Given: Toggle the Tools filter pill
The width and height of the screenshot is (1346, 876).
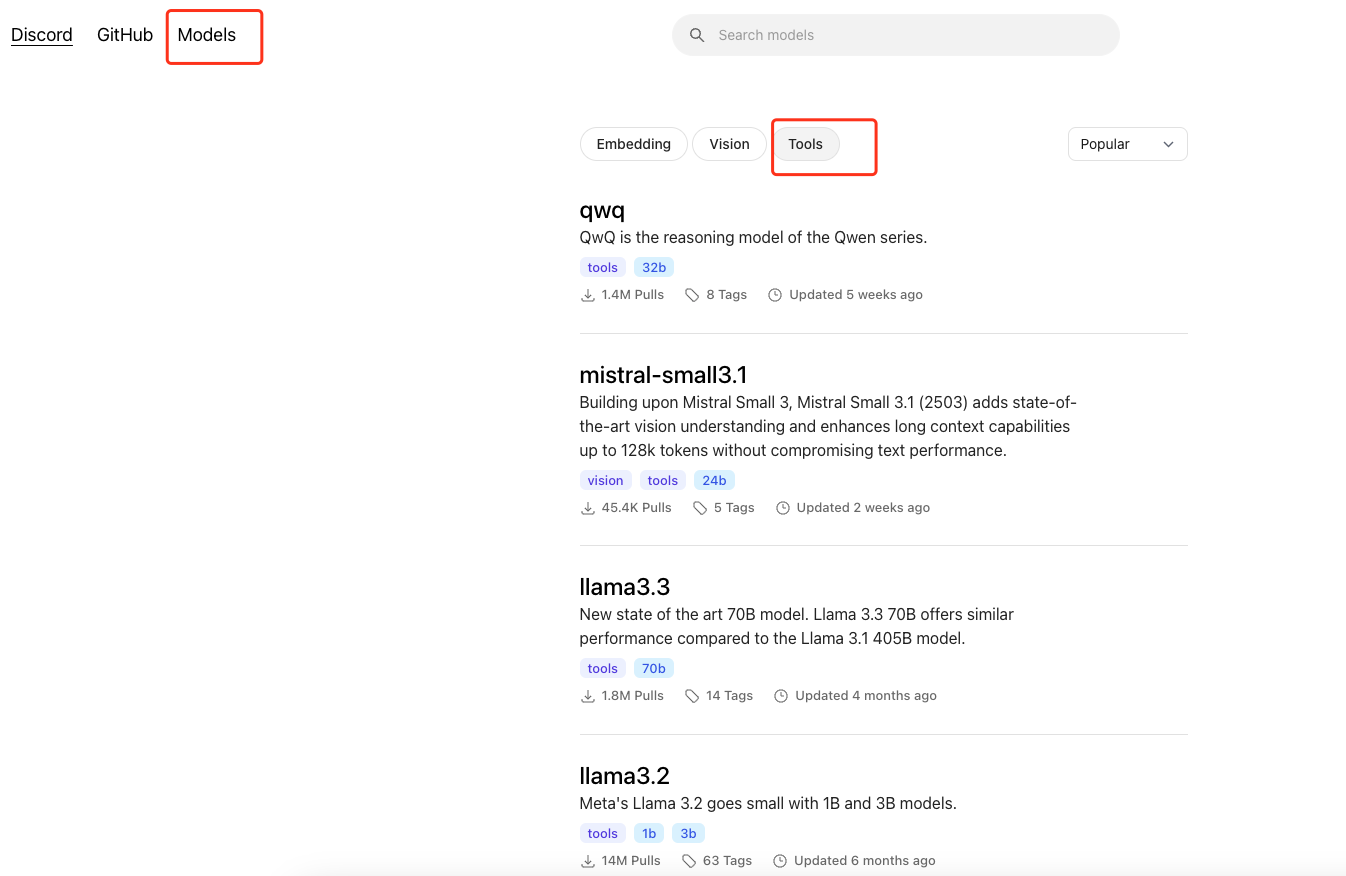Looking at the screenshot, I should [x=805, y=144].
